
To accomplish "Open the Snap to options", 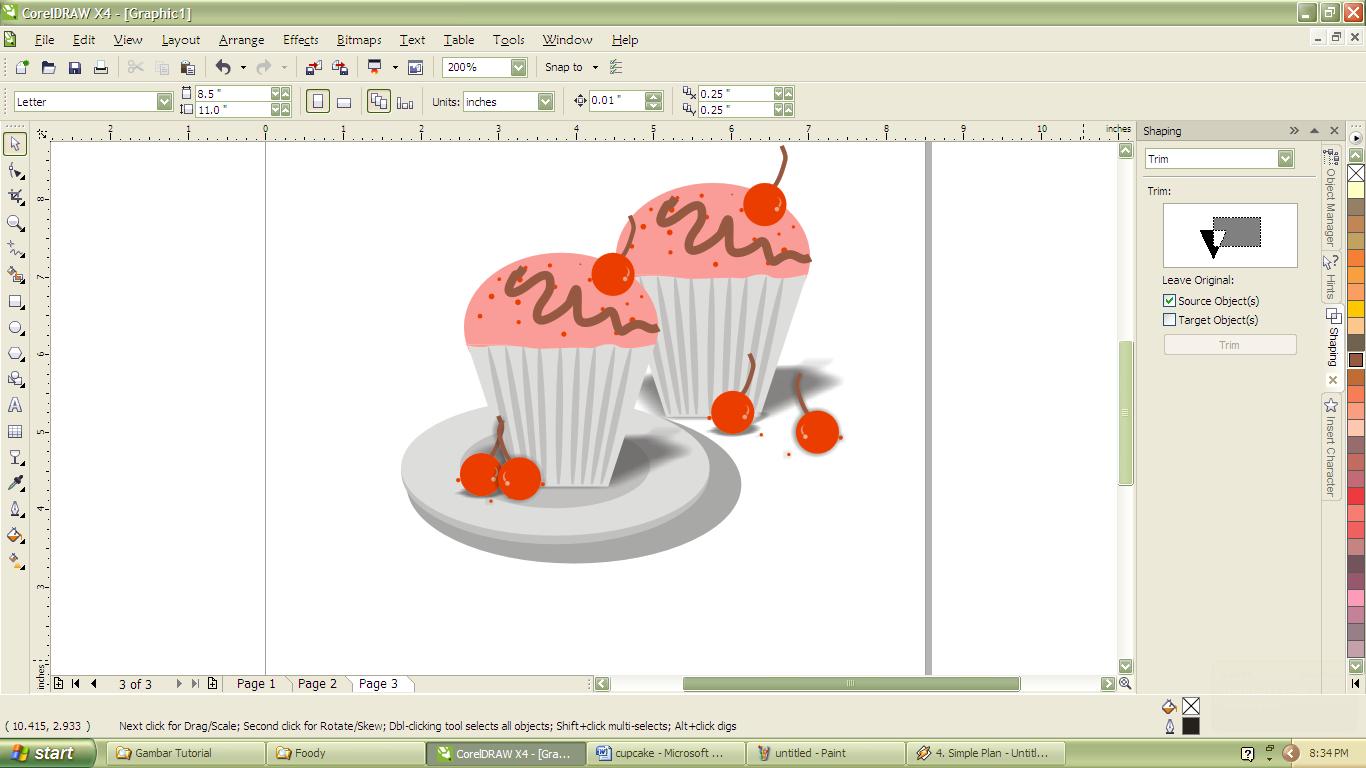I will click(570, 67).
